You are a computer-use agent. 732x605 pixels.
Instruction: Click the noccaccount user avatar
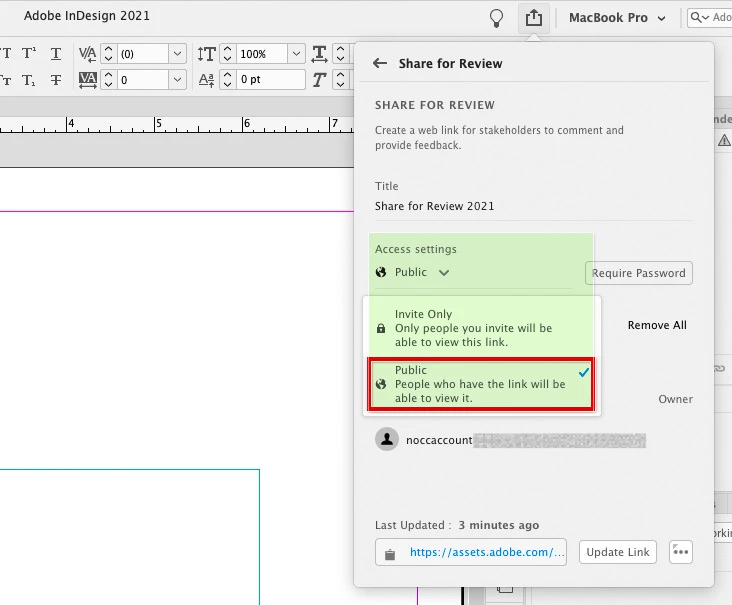(x=387, y=439)
